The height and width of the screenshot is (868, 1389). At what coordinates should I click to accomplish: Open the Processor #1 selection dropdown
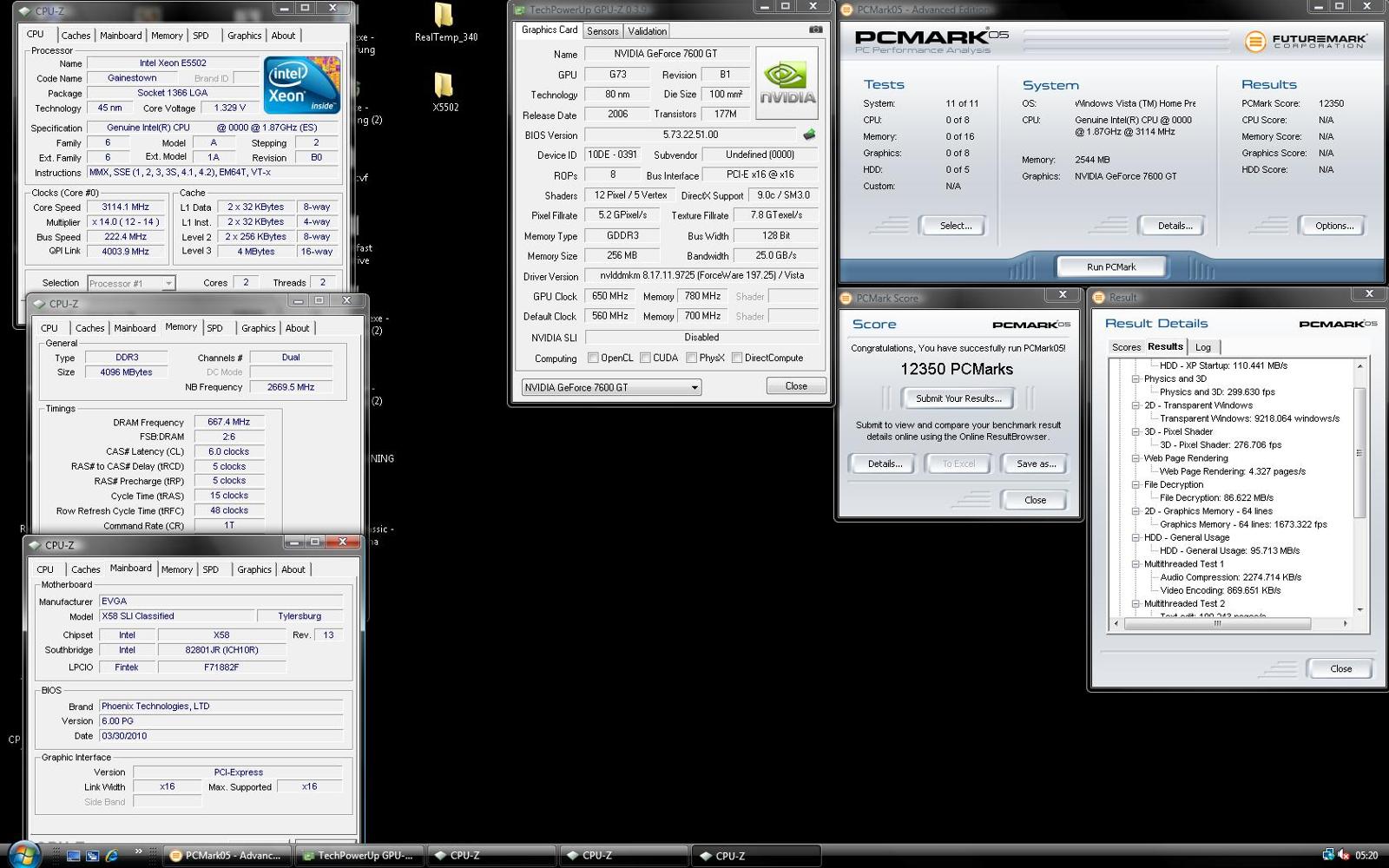(x=130, y=283)
